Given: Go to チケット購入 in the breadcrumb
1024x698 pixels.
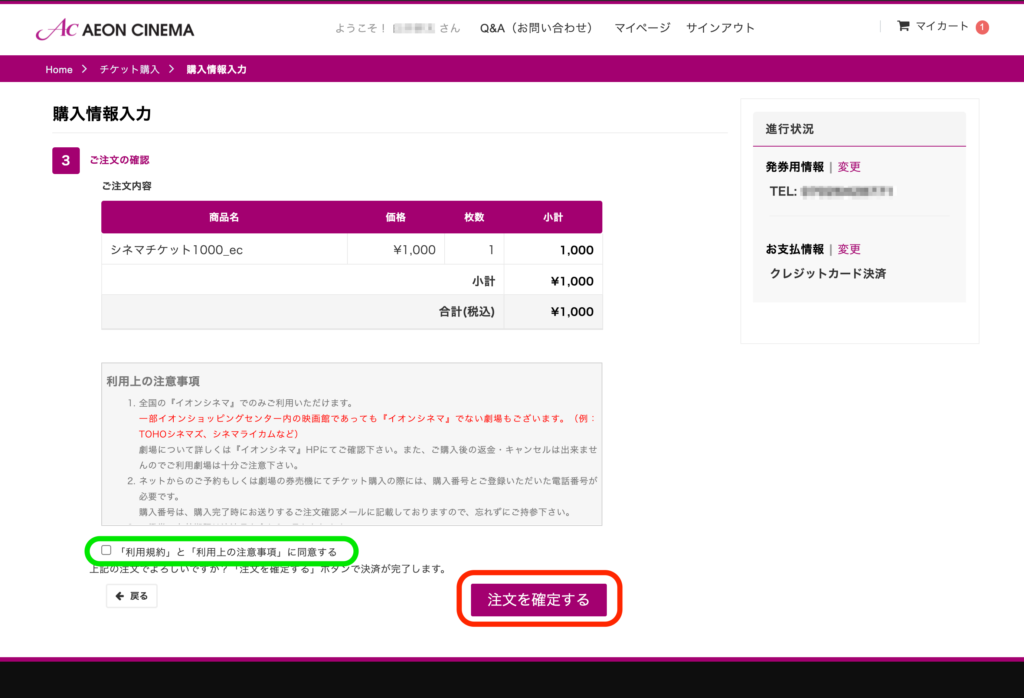Looking at the screenshot, I should tap(129, 69).
